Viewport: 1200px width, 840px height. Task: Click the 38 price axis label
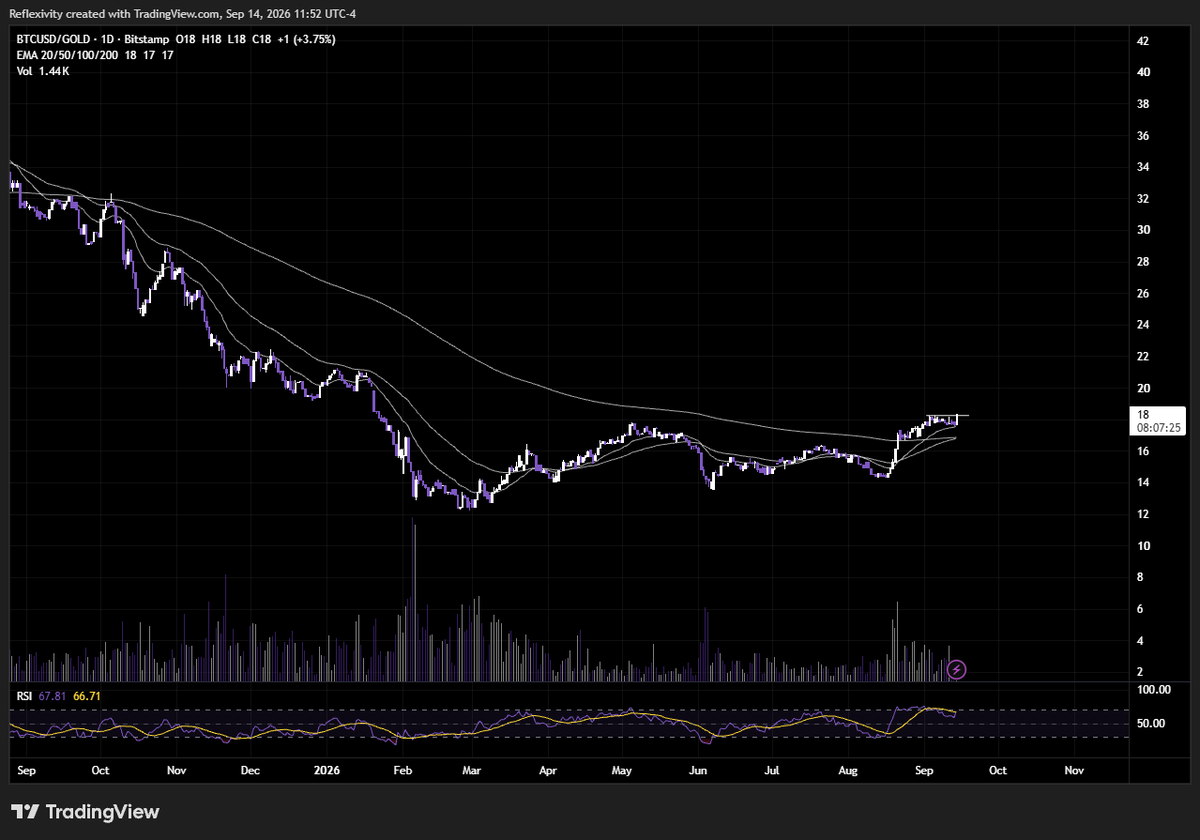click(x=1142, y=104)
